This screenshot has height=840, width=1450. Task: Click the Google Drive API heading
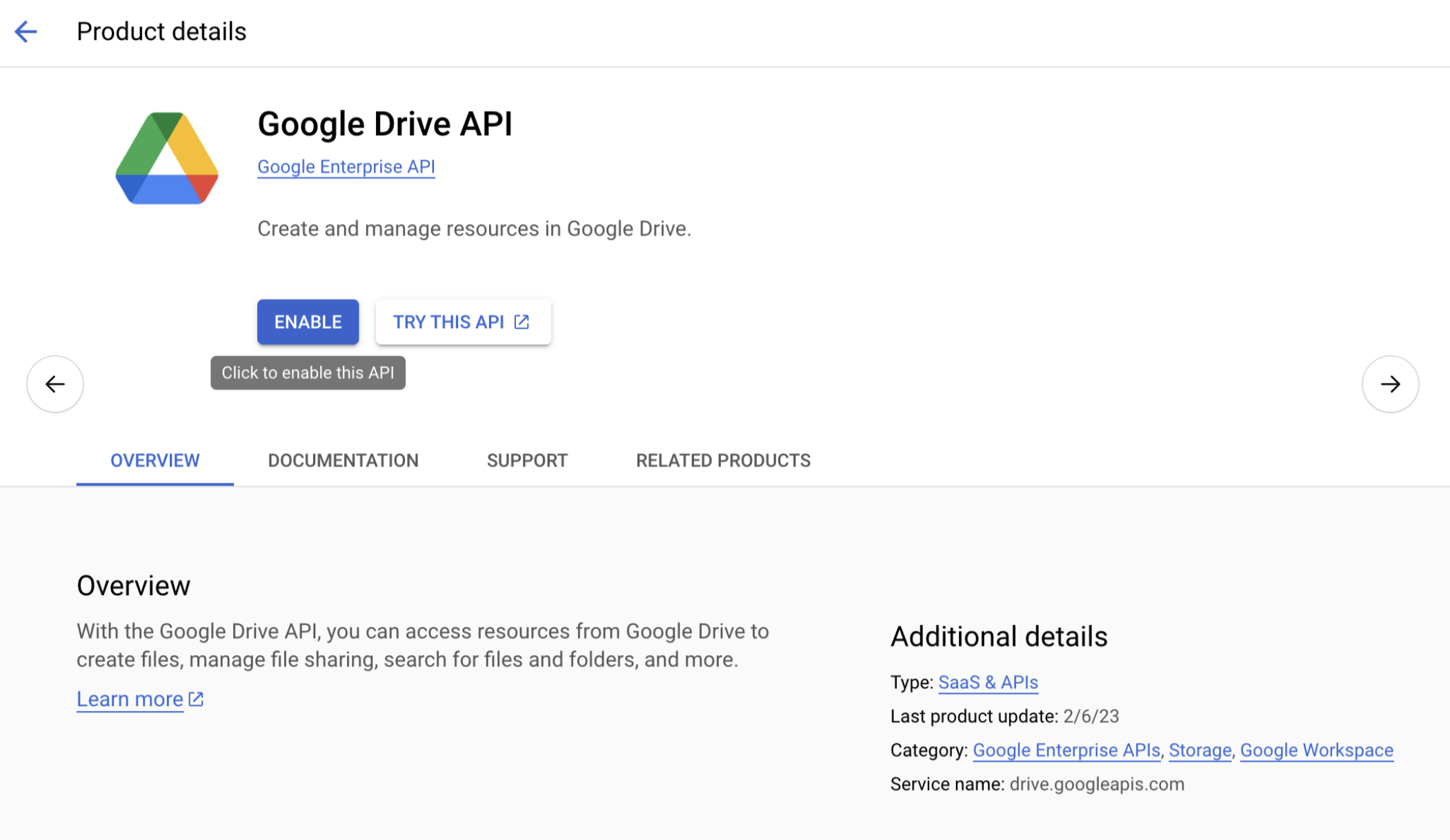coord(385,124)
